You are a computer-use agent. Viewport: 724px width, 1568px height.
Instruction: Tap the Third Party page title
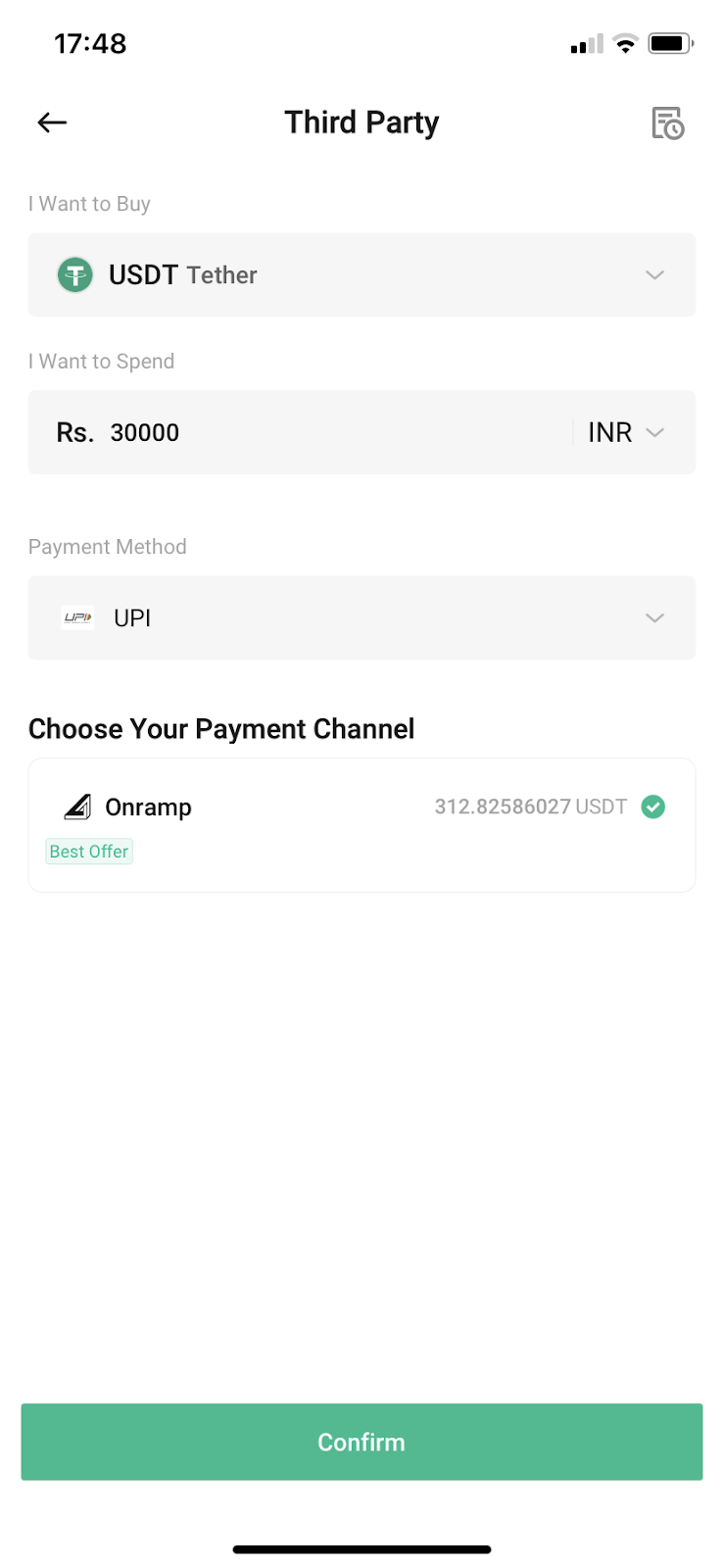coord(362,122)
